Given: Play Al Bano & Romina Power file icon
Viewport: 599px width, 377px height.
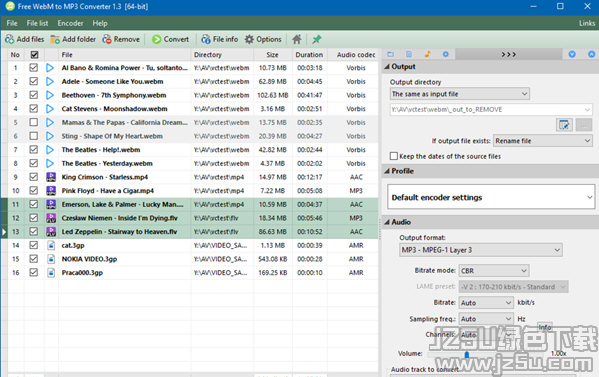Looking at the screenshot, I should [x=50, y=68].
